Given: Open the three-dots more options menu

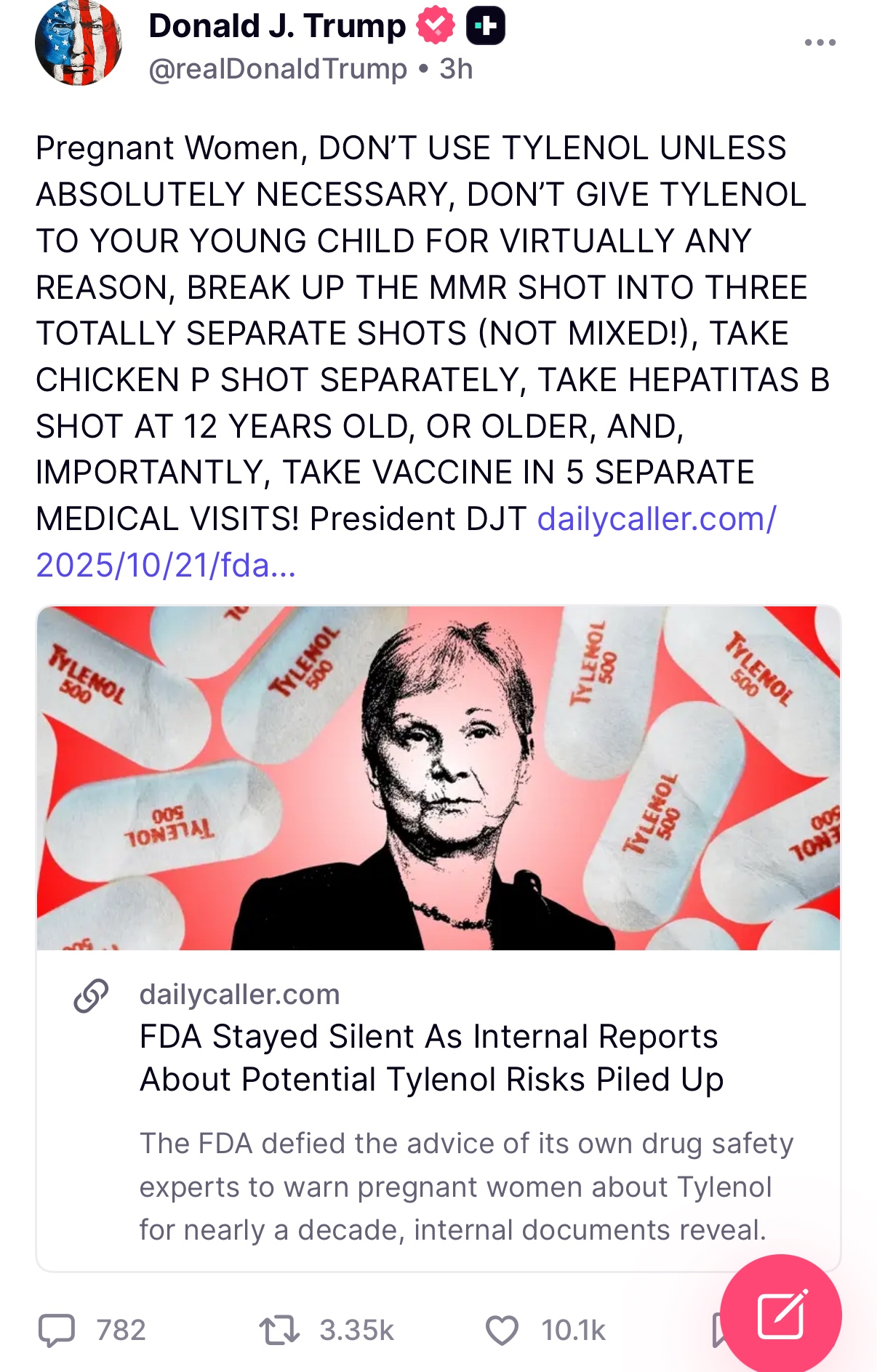Looking at the screenshot, I should click(820, 43).
